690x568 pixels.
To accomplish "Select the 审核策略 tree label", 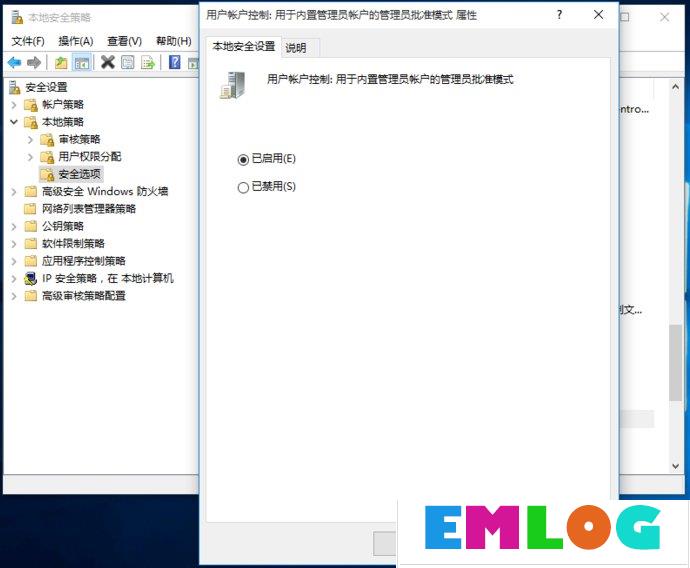I will [x=79, y=139].
